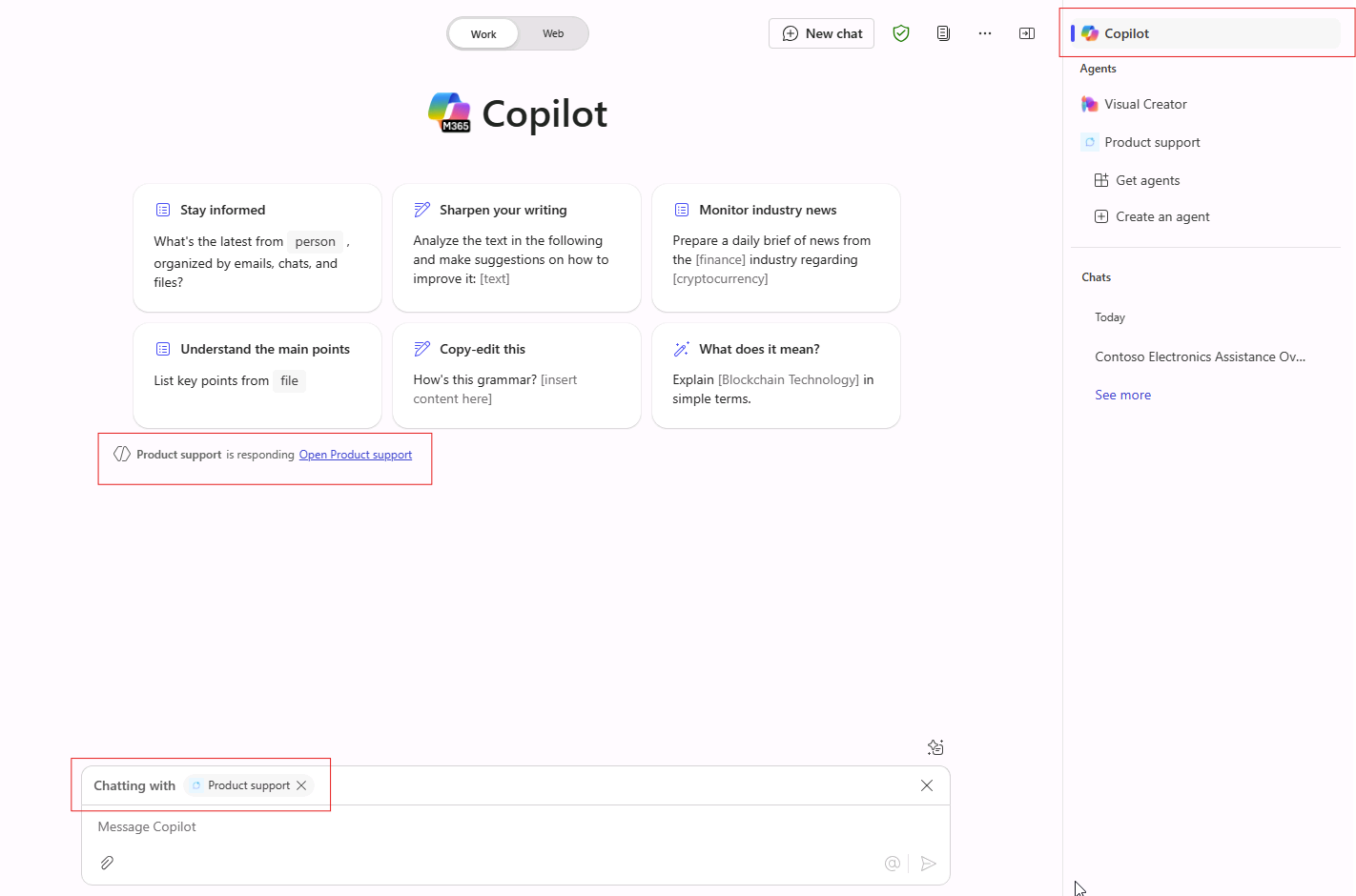This screenshot has width=1356, height=896.
Task: Click the Copilot M365 logo
Action: pyautogui.click(x=449, y=112)
